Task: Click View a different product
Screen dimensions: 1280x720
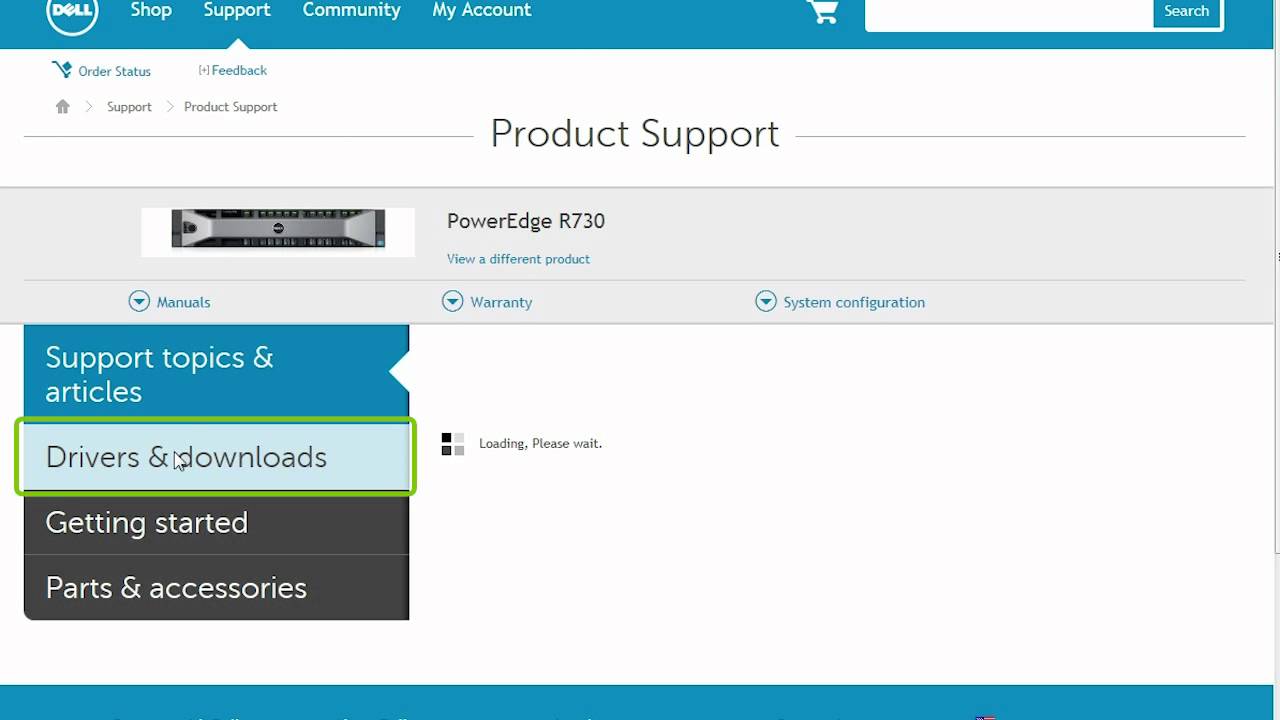Action: pyautogui.click(x=518, y=259)
